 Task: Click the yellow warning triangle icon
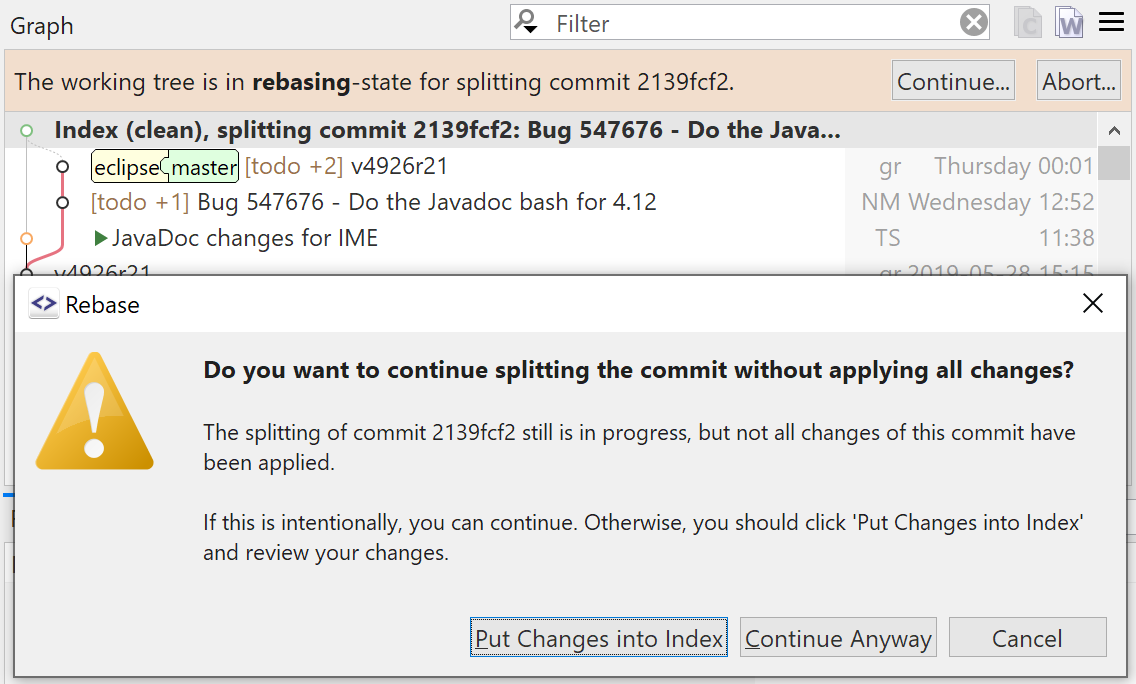[x=94, y=414]
